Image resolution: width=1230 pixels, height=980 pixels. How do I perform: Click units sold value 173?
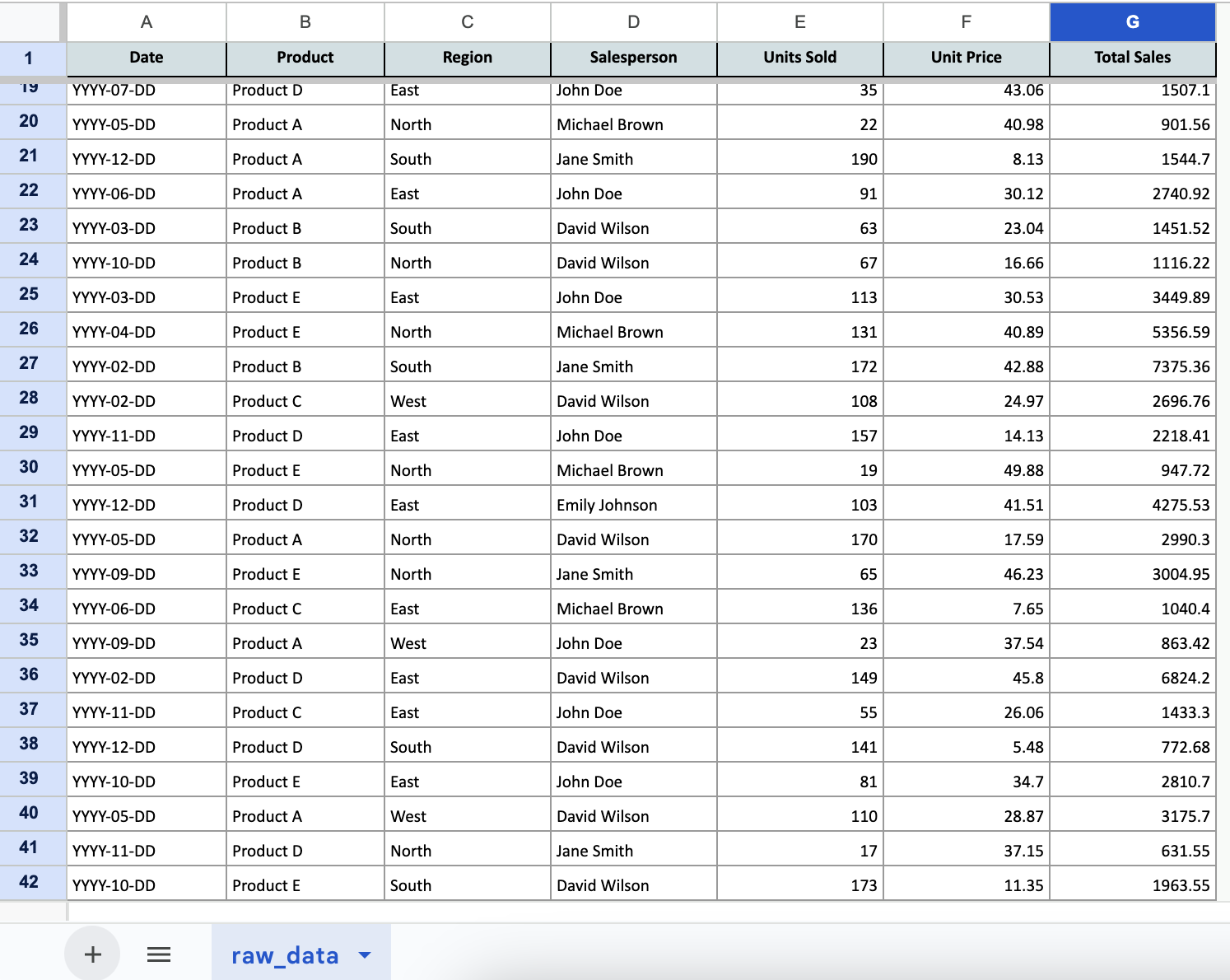[x=800, y=885]
